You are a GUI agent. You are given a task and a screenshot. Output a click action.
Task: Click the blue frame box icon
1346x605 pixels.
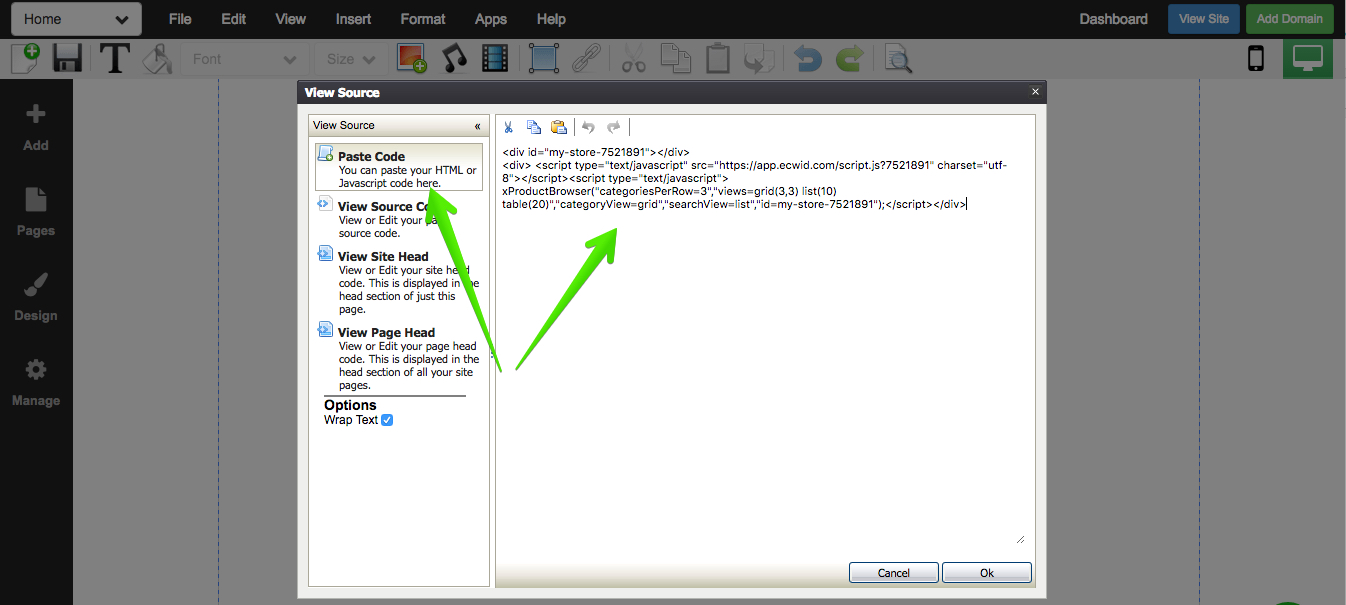tap(543, 58)
